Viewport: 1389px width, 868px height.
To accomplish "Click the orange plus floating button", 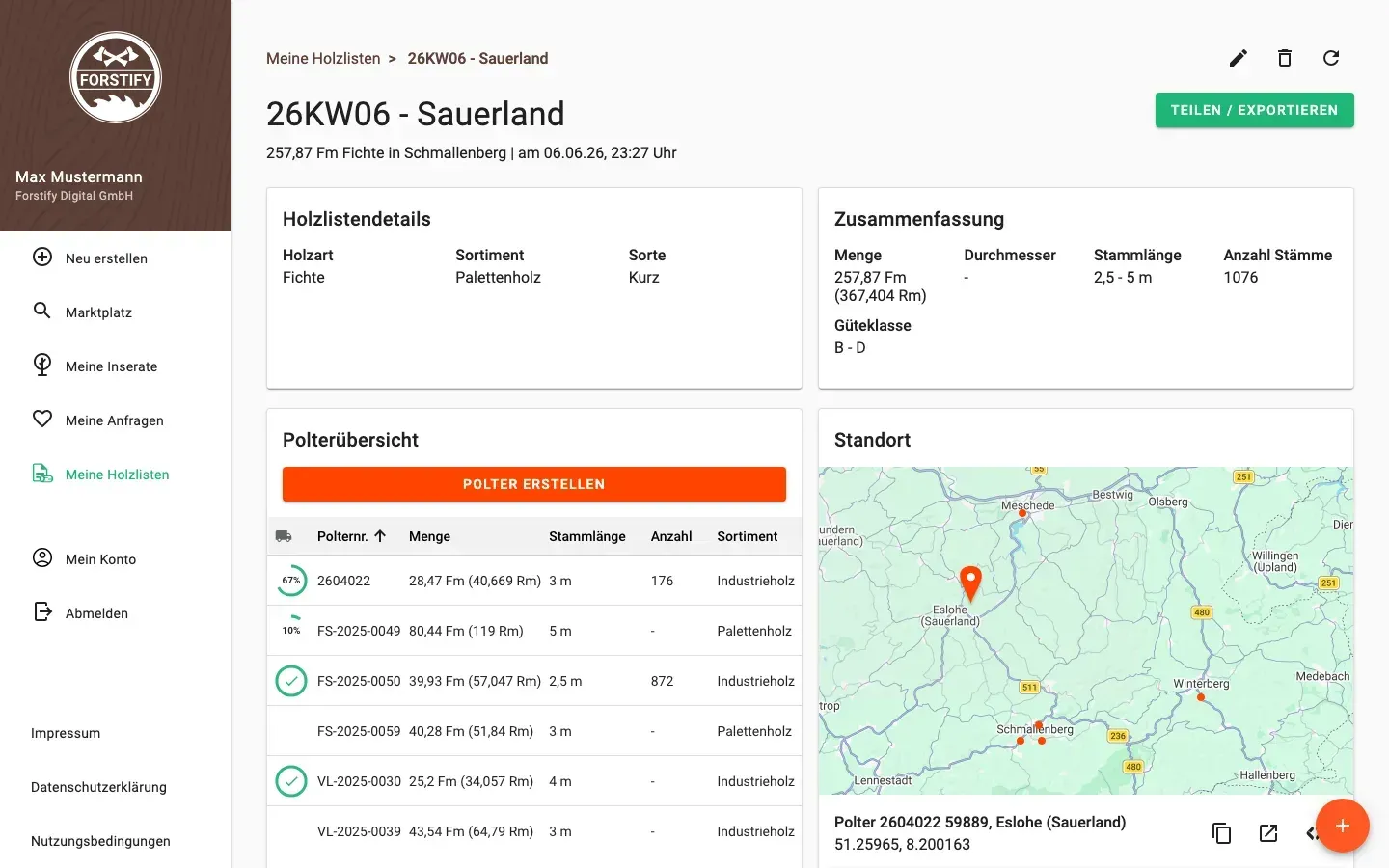I will pos(1343,826).
